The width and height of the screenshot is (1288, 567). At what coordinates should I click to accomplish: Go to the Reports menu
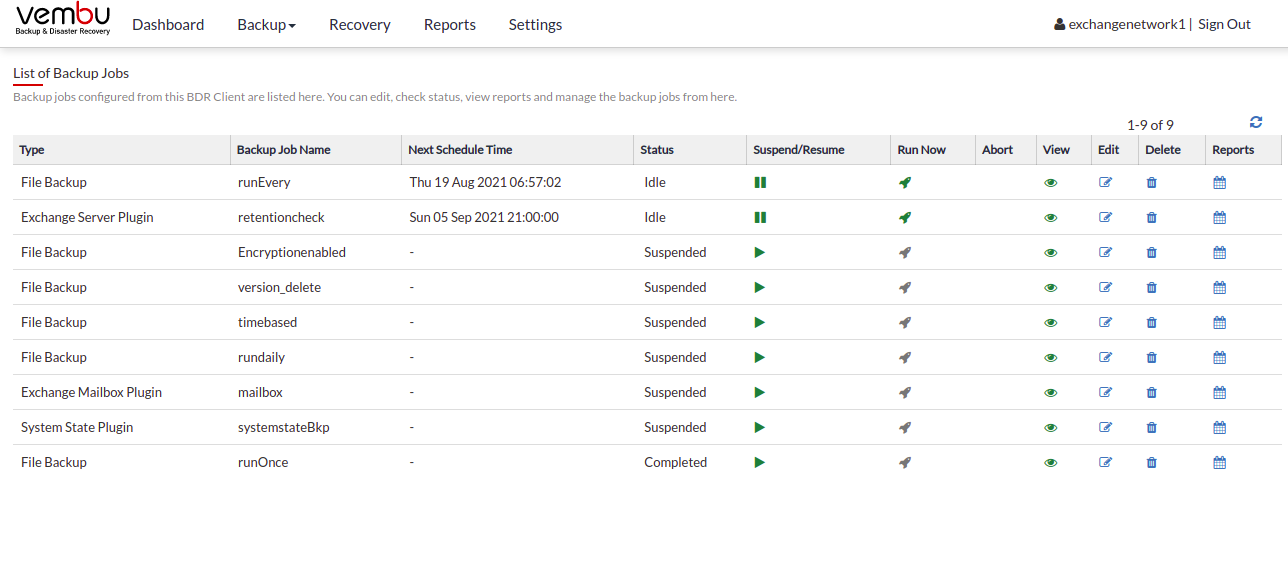[450, 25]
